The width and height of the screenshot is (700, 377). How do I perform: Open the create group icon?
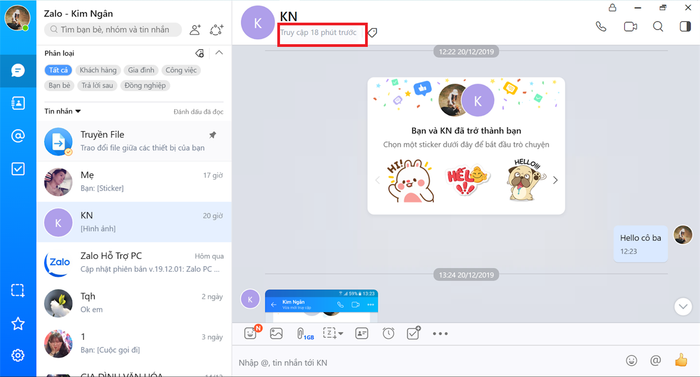click(217, 30)
